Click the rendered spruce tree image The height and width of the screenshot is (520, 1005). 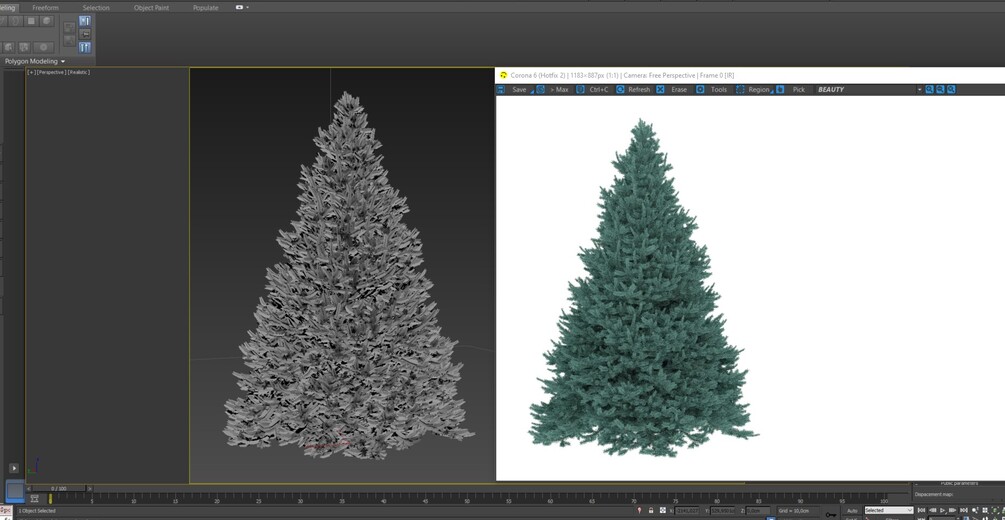[x=643, y=289]
